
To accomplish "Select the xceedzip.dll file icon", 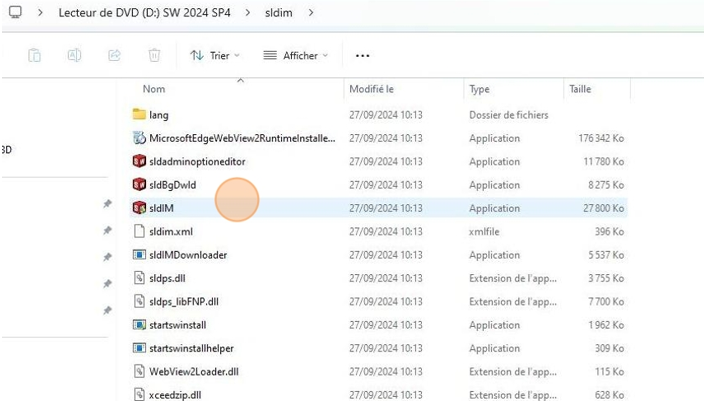I will tap(139, 395).
